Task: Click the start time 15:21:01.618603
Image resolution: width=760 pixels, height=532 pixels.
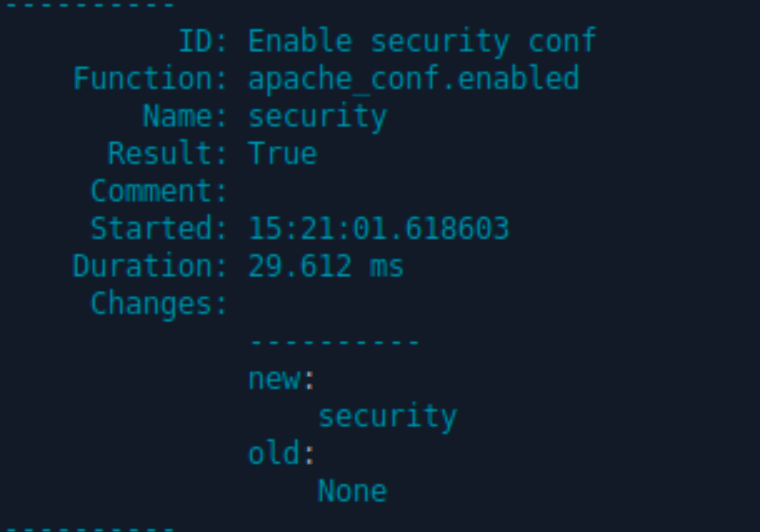Action: click(378, 229)
